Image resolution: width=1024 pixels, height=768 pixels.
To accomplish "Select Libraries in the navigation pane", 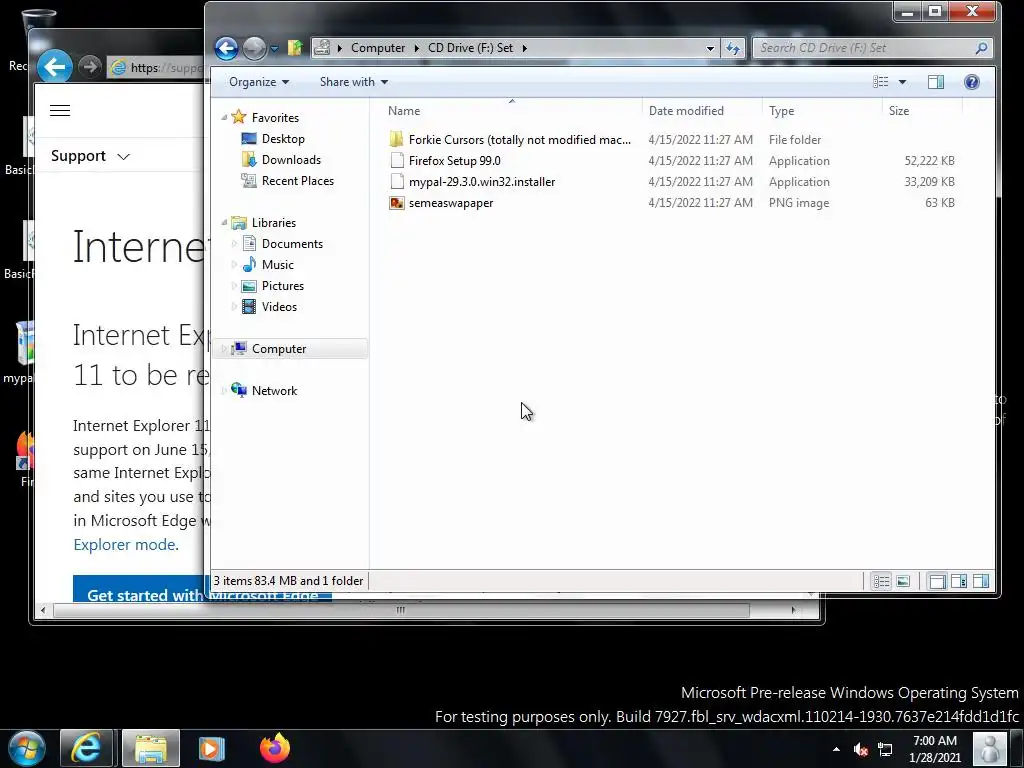I will pyautogui.click(x=274, y=223).
